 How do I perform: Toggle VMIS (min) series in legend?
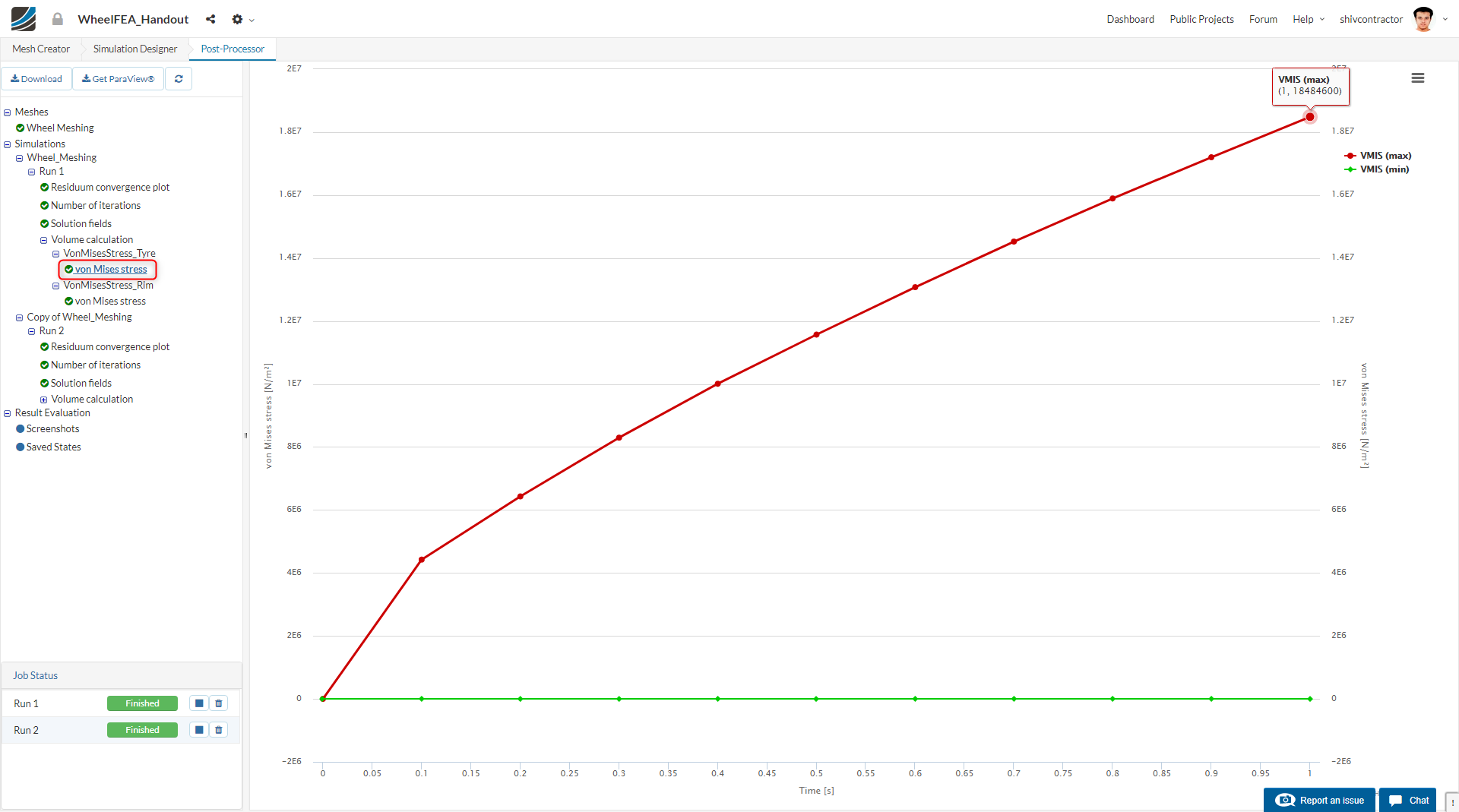click(1376, 169)
